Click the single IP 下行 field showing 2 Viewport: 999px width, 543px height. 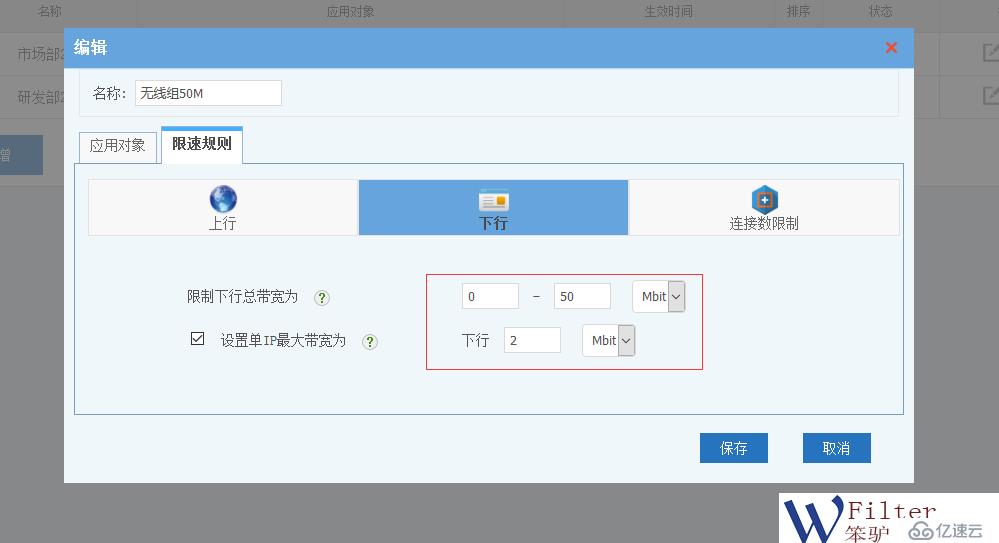[x=532, y=341]
